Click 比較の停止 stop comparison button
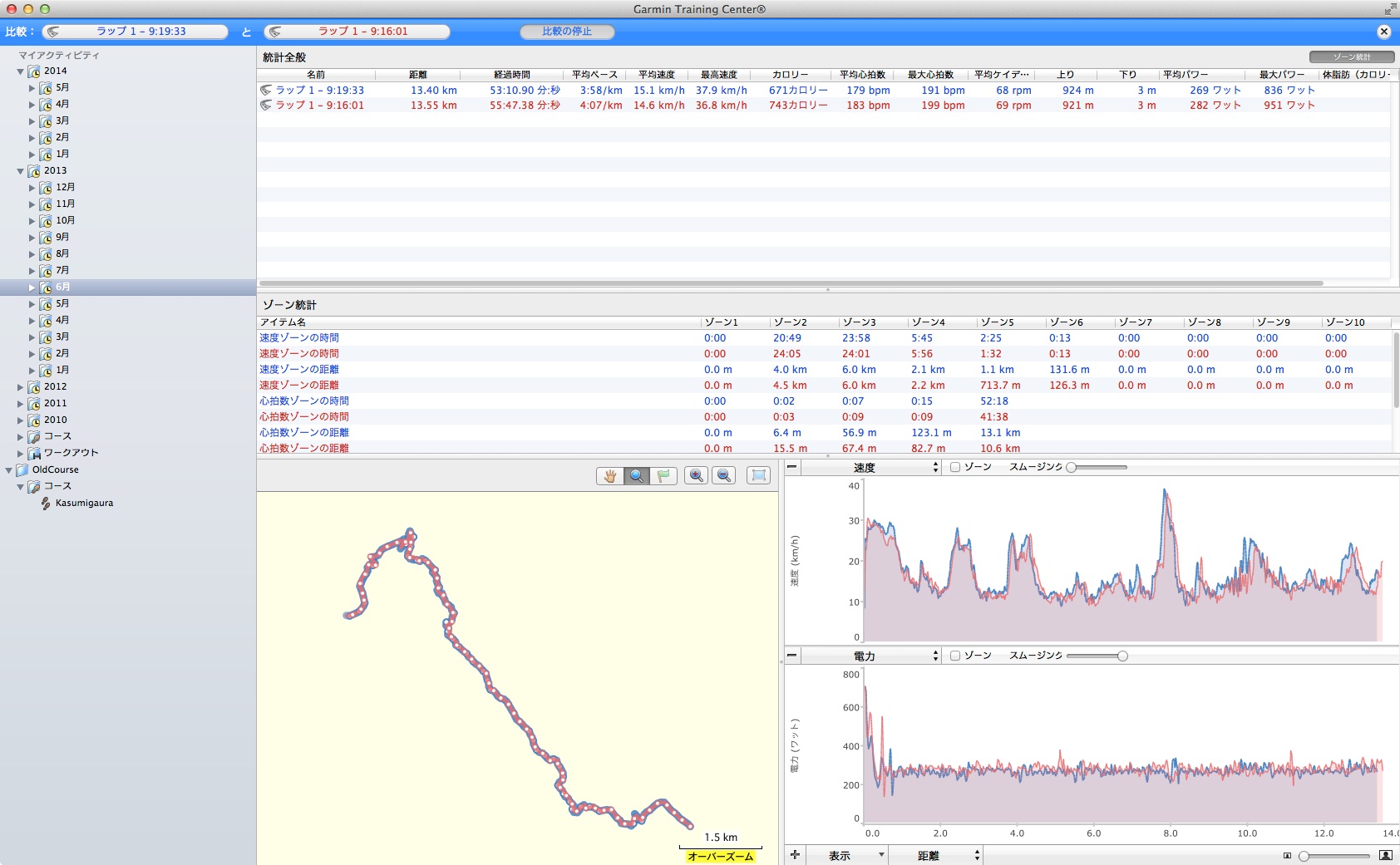 point(567,32)
